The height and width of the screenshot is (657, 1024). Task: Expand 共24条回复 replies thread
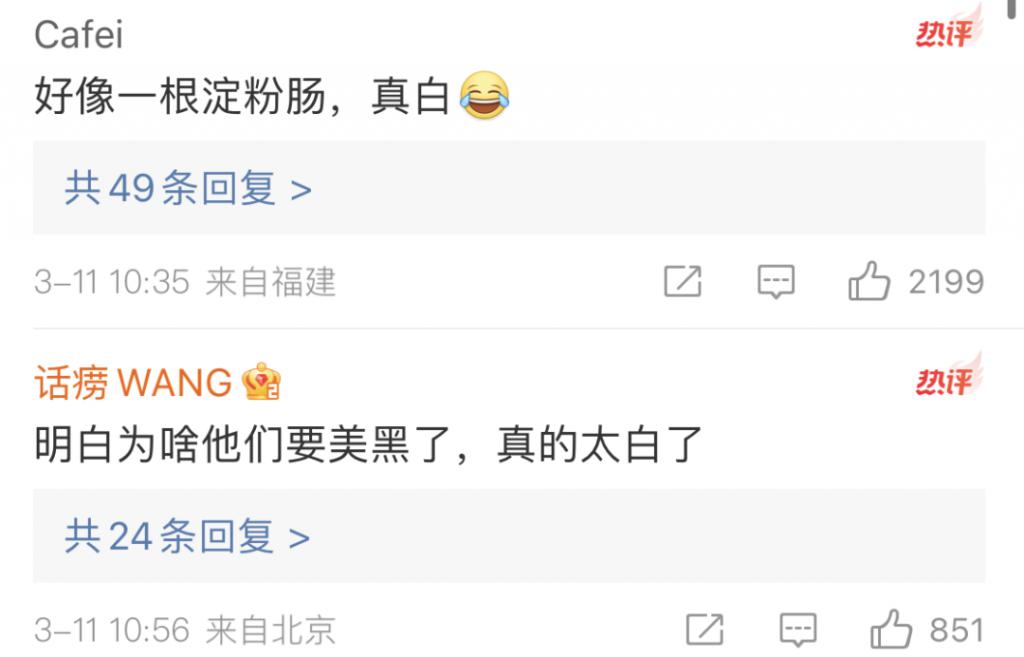509,536
